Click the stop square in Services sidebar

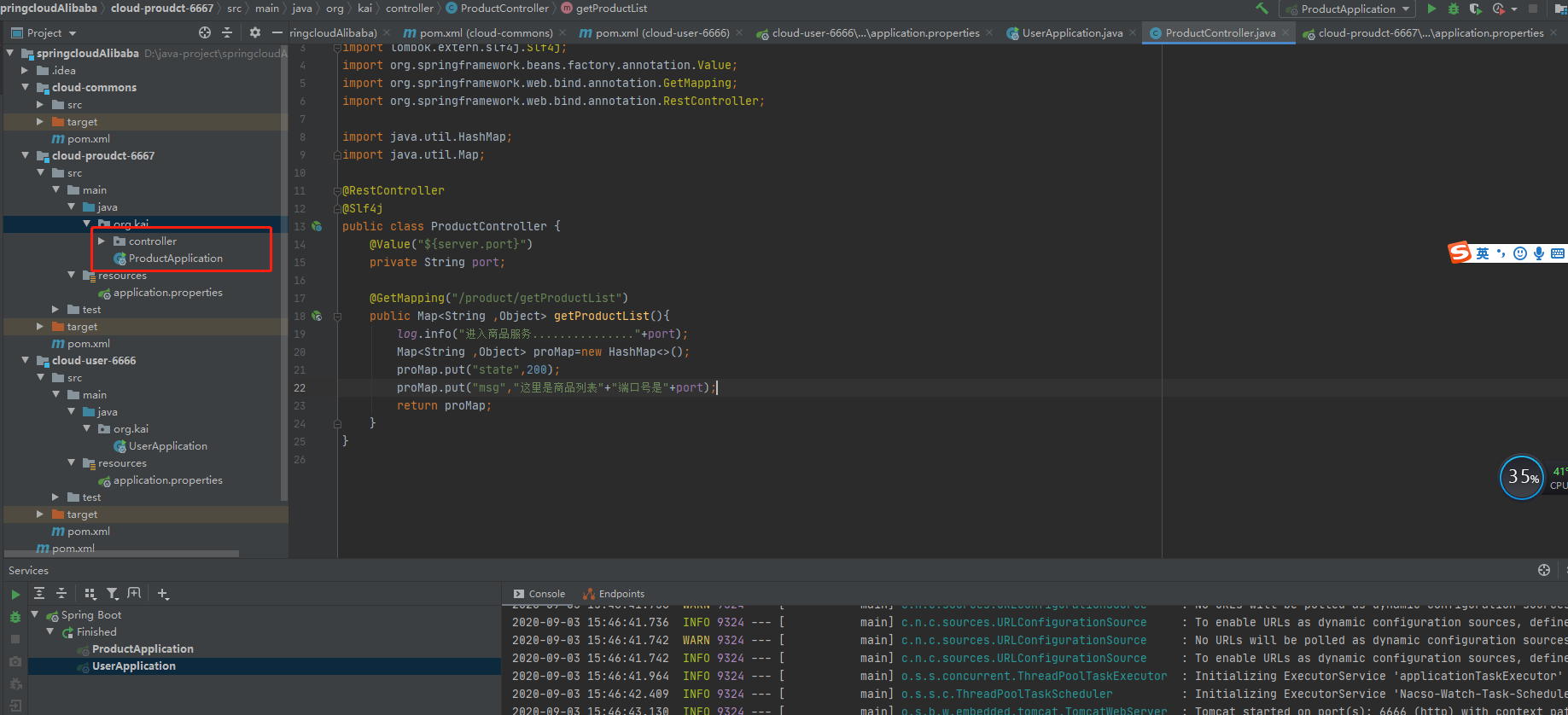pyautogui.click(x=15, y=638)
